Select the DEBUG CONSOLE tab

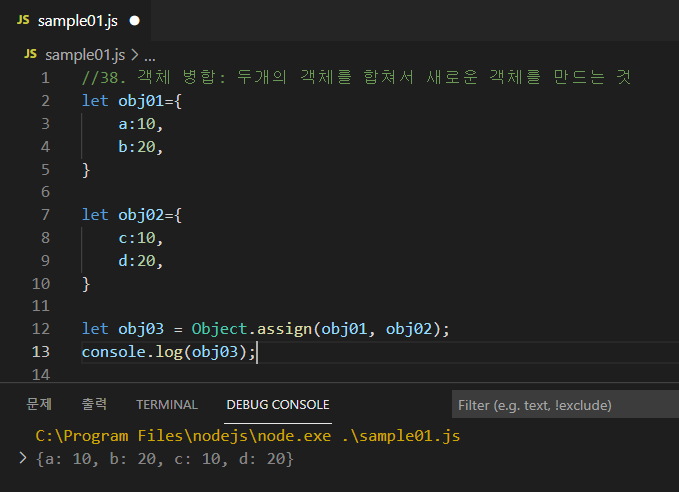click(x=278, y=405)
